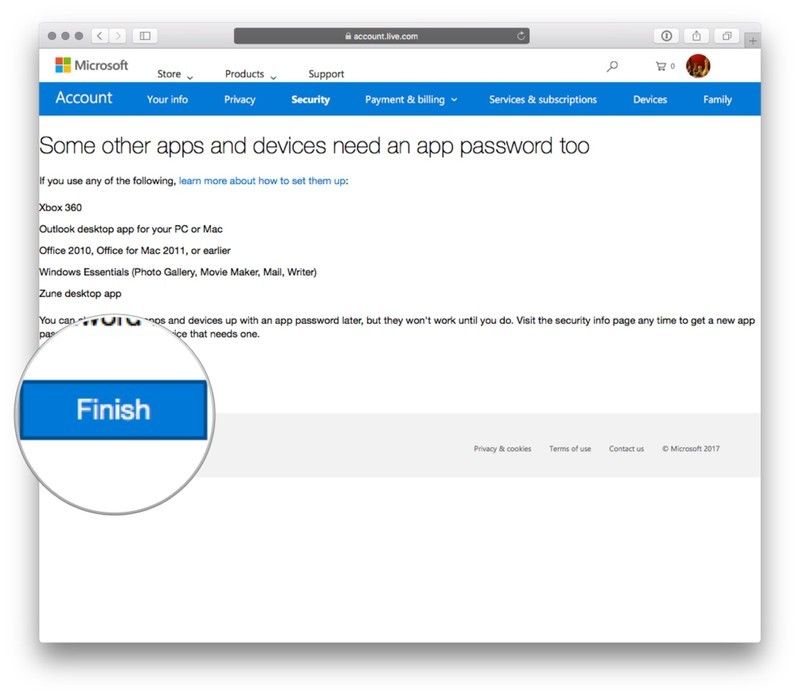The image size is (800, 698).
Task: Expand Payment & billing dropdown
Action: [411, 100]
